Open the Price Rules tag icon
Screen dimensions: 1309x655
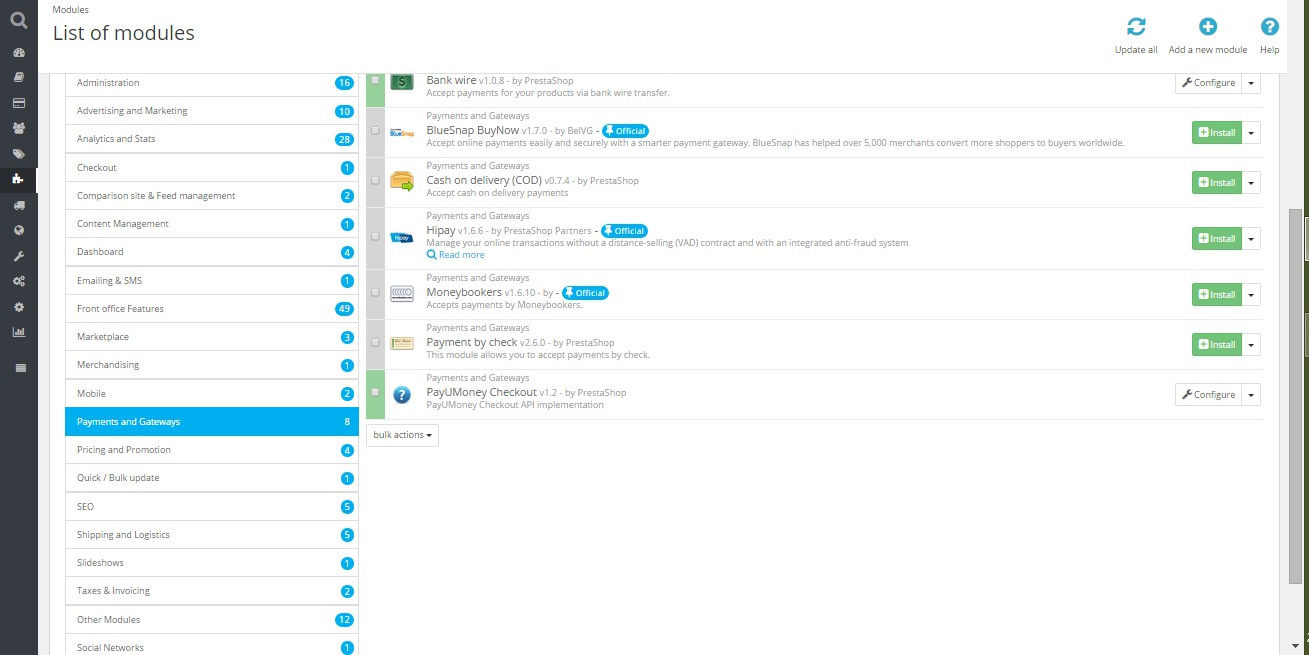pyautogui.click(x=18, y=154)
